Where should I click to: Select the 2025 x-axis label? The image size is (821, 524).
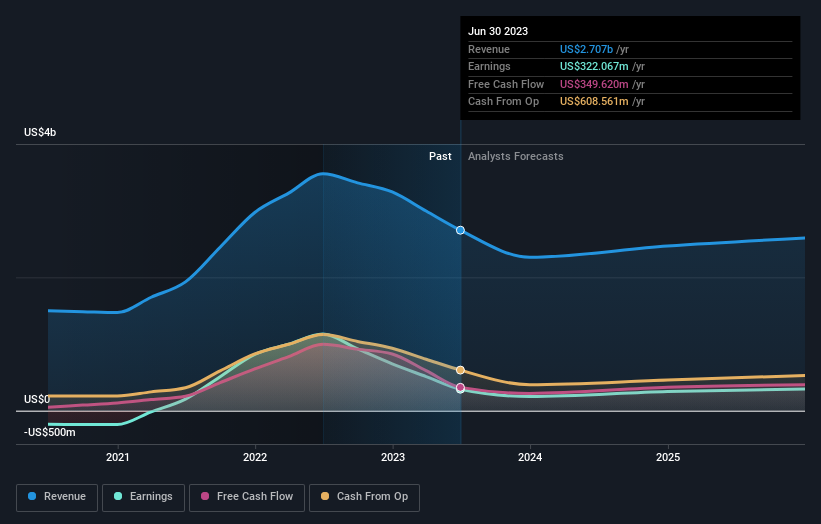point(668,457)
